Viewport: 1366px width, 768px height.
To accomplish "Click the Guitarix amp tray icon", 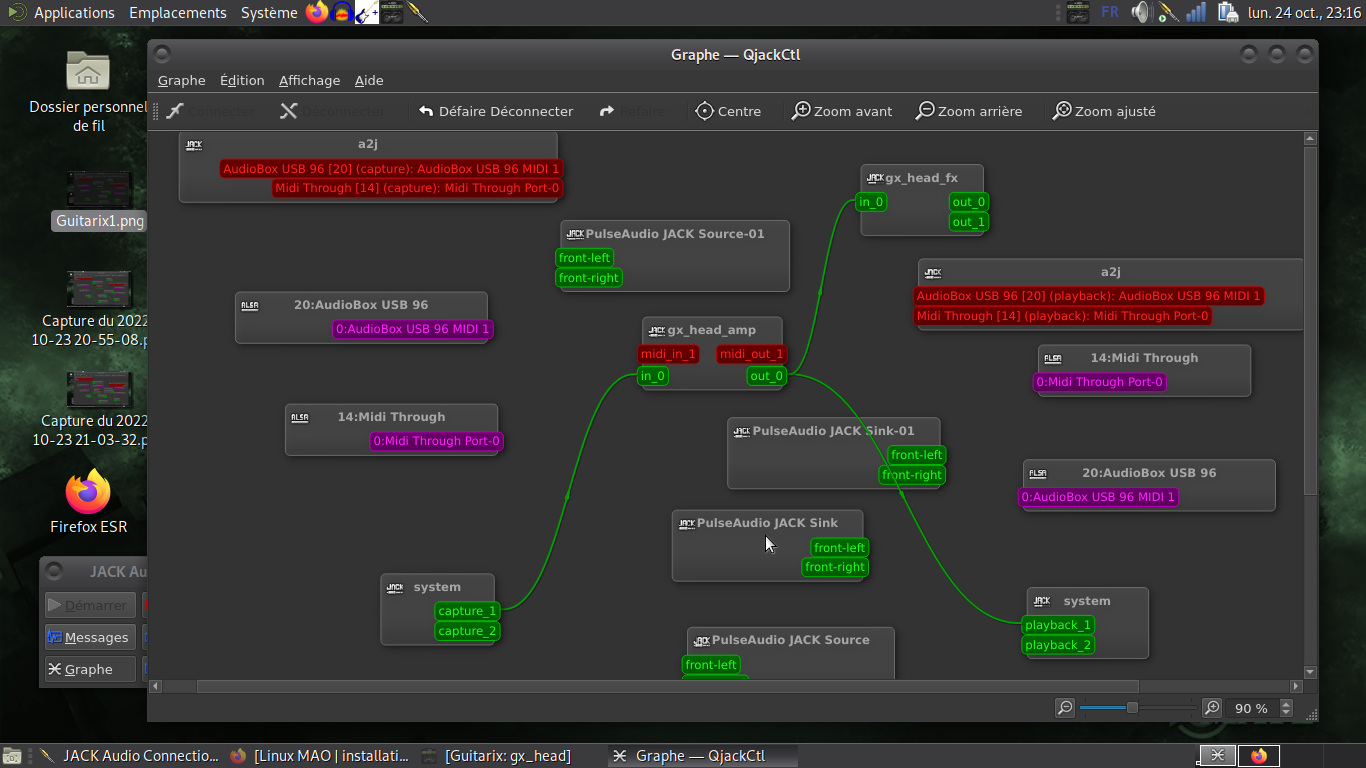I will pos(1077,13).
